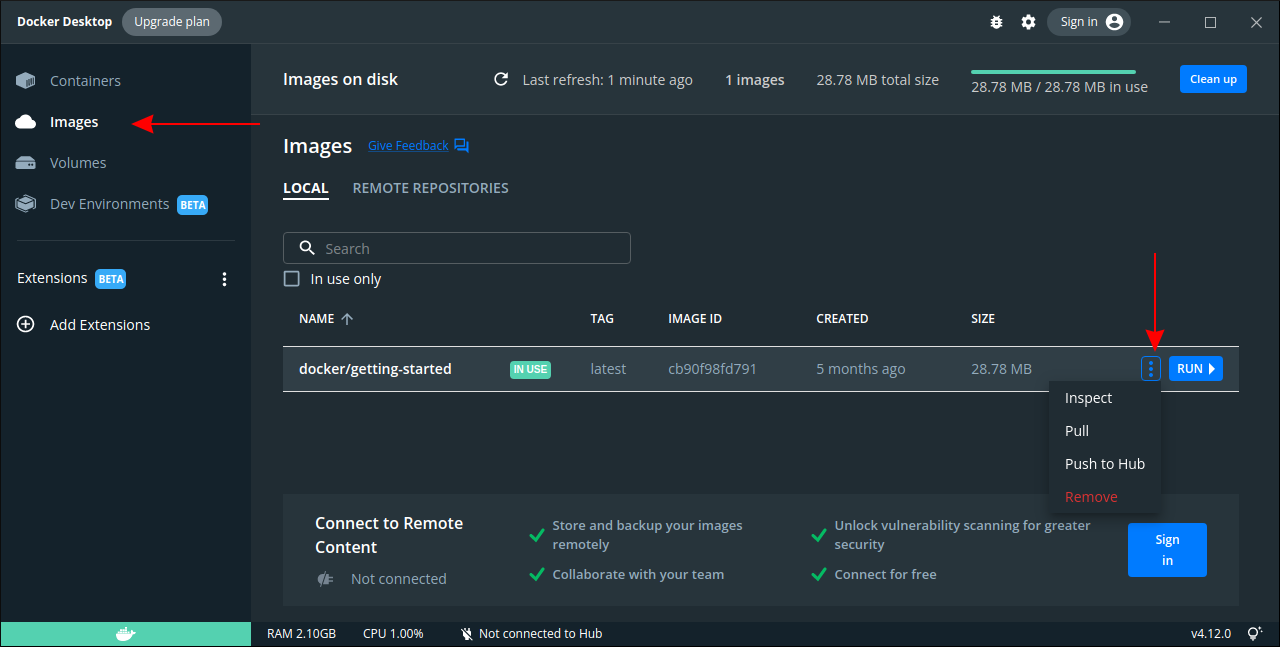1280x647 pixels.
Task: Click the whale icon in the status bar
Action: click(124, 633)
